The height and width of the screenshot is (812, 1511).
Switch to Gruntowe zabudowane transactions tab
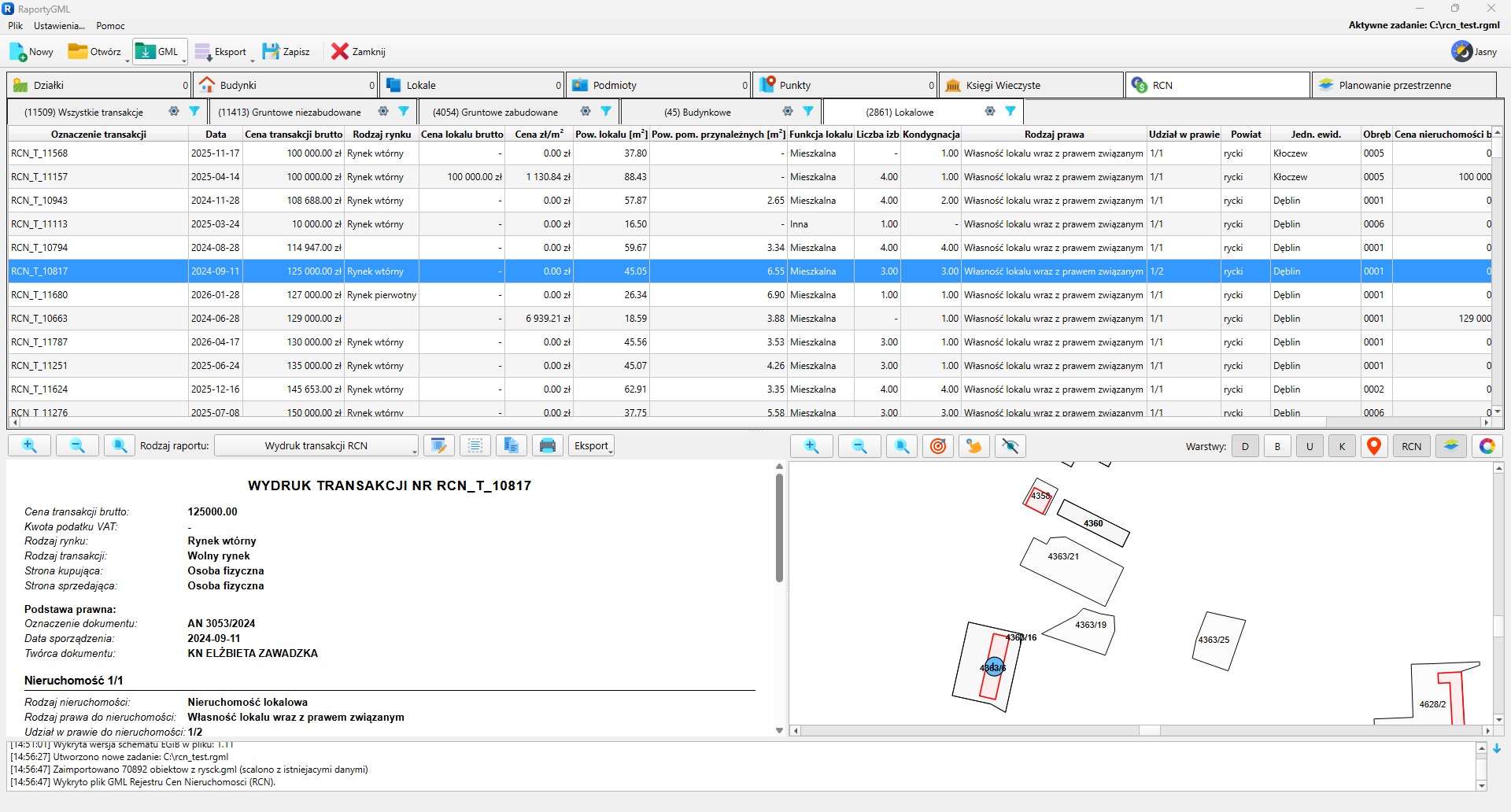click(519, 112)
